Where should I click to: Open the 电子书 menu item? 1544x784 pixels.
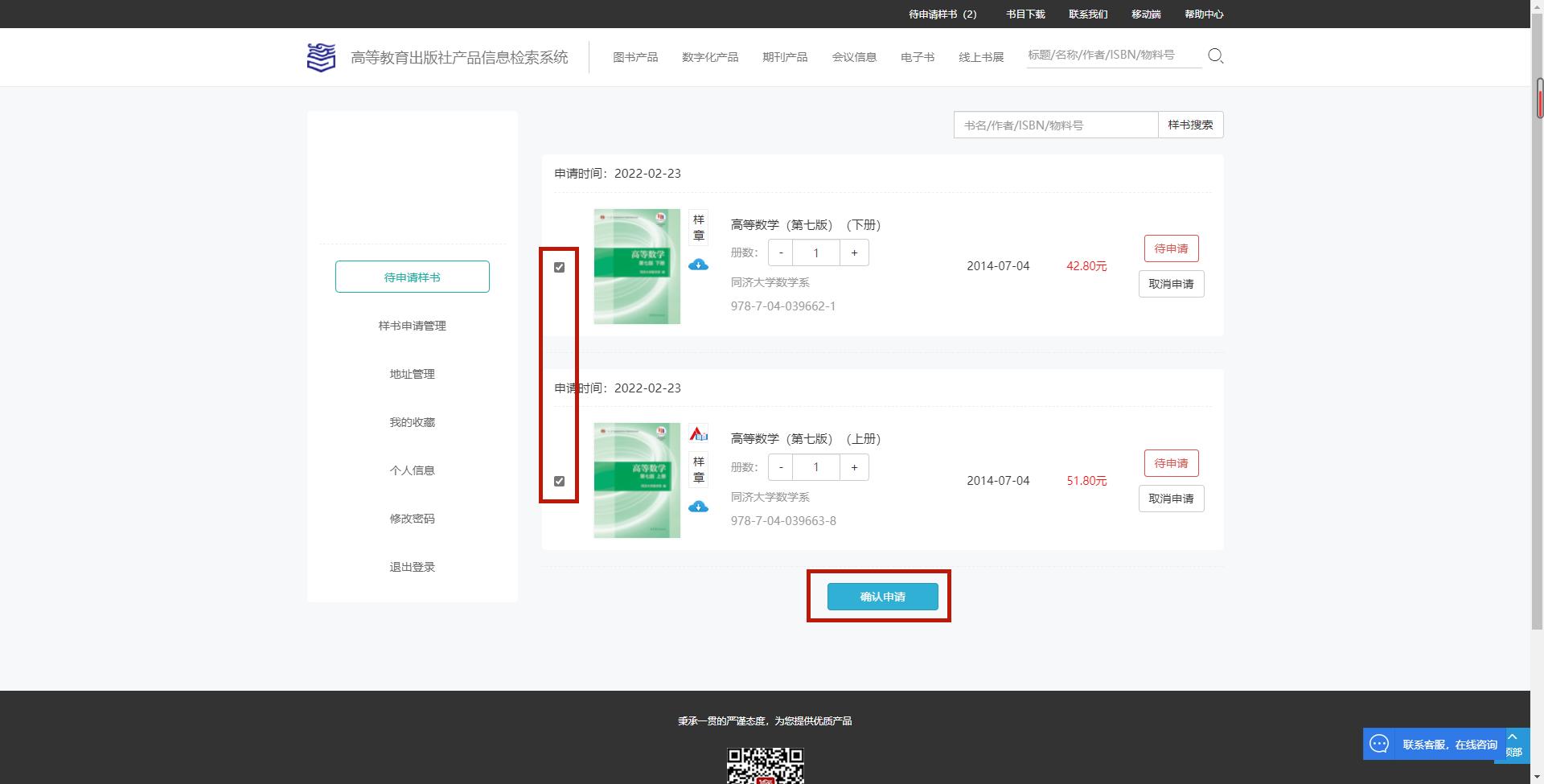(x=917, y=56)
